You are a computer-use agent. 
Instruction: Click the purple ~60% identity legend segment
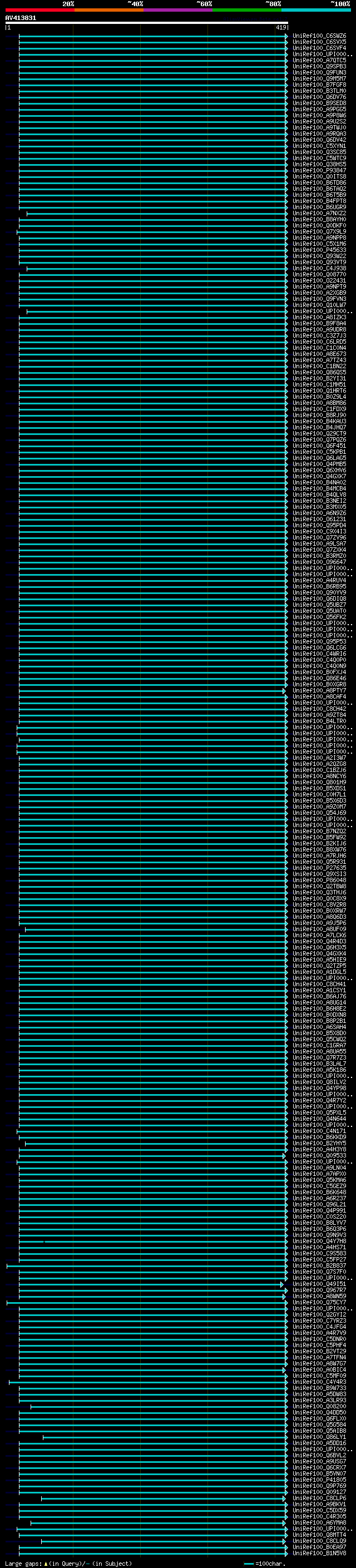[x=179, y=10]
